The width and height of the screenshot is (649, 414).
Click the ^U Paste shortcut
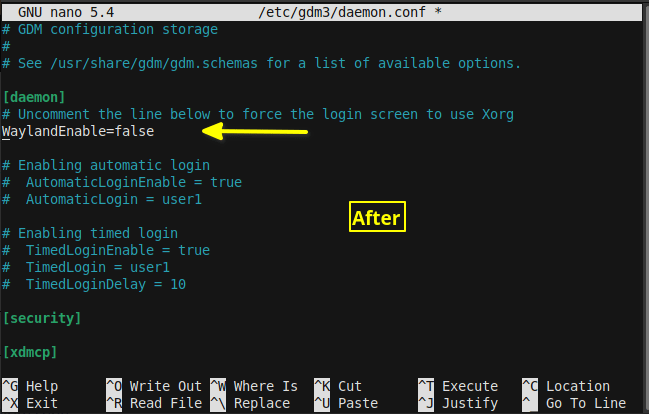tap(346, 403)
